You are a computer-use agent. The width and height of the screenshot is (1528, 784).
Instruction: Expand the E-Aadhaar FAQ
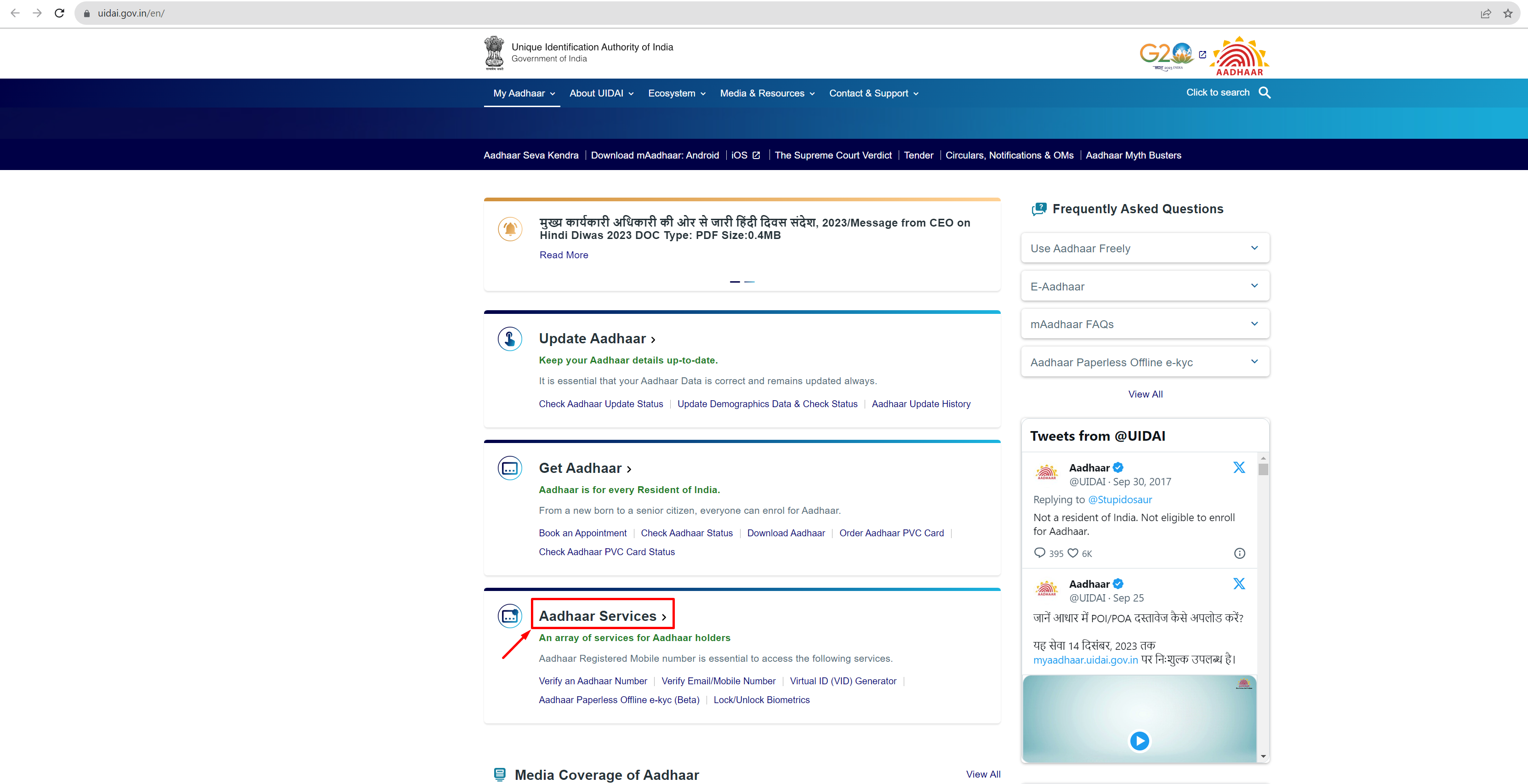[1145, 286]
